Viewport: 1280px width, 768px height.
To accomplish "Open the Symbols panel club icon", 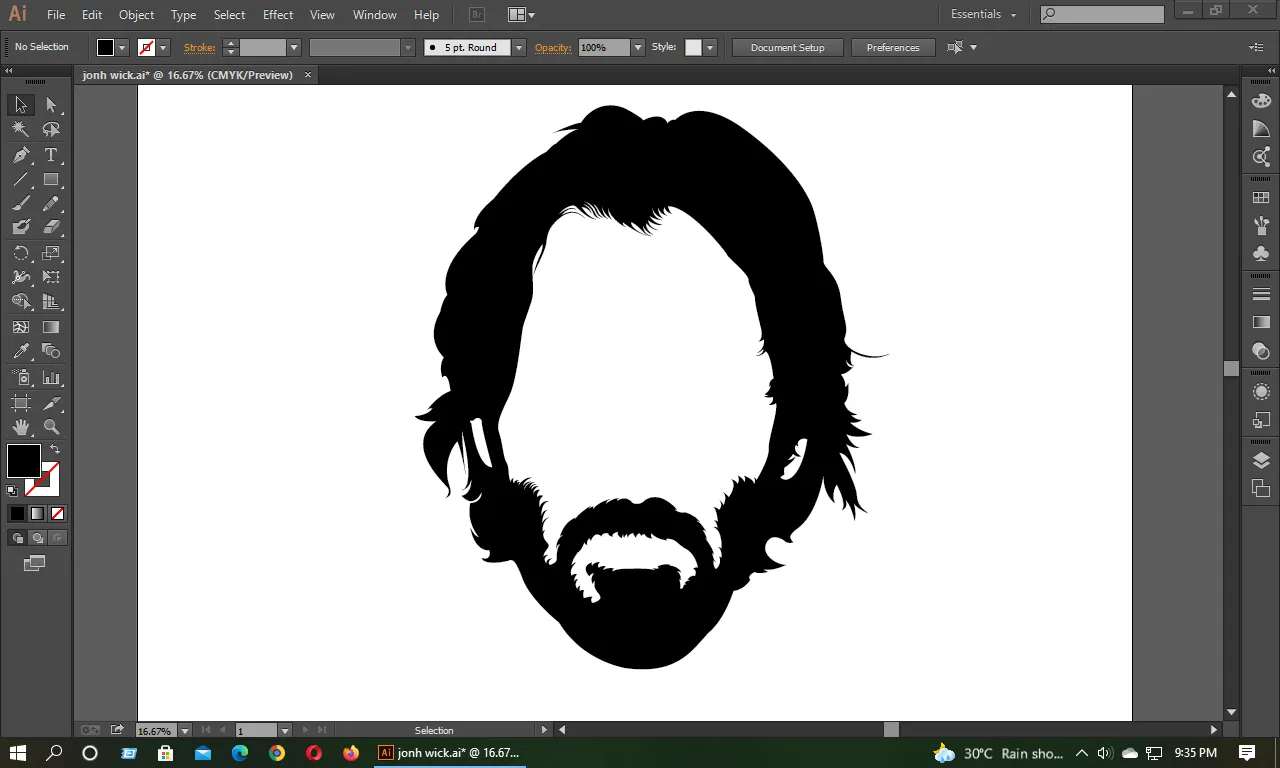I will (1261, 254).
